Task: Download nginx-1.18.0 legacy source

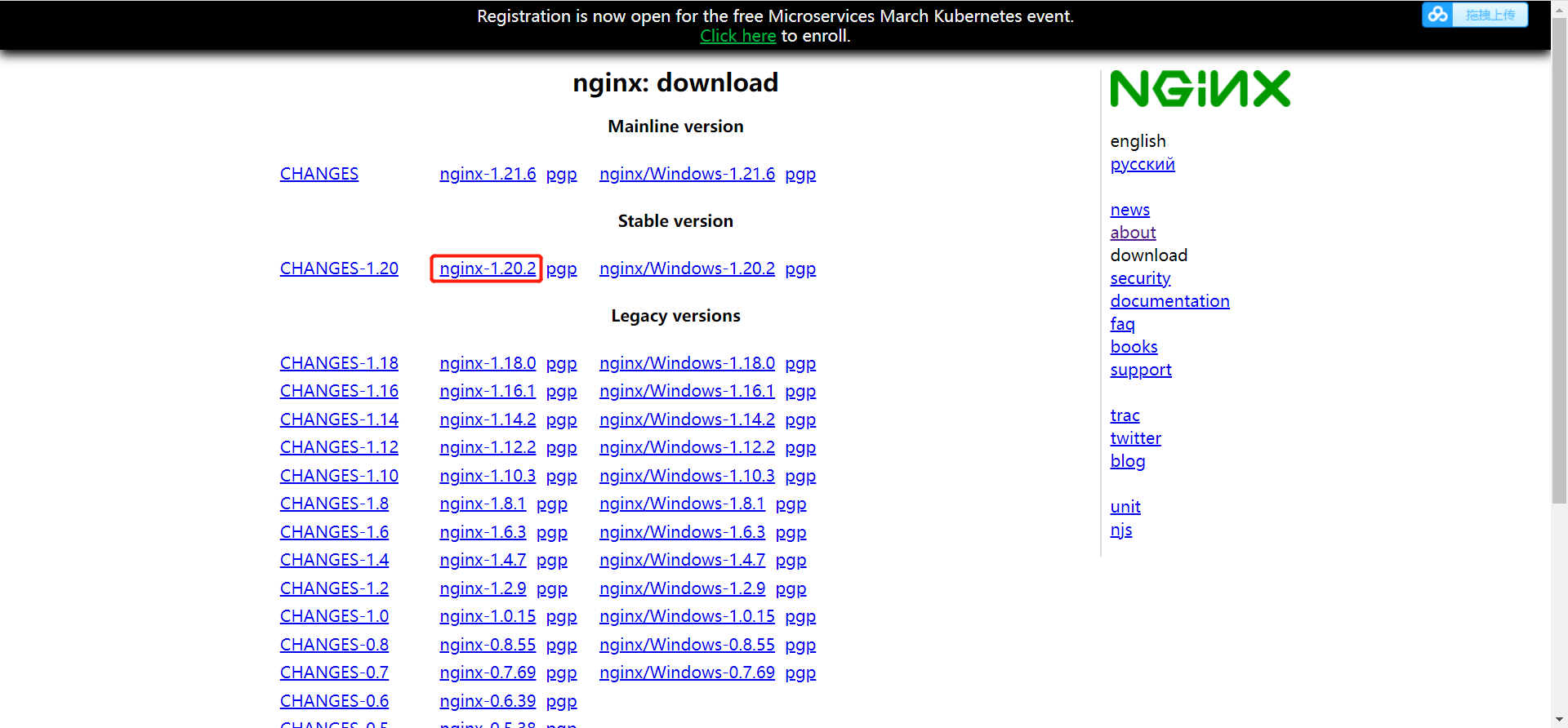Action: point(488,363)
